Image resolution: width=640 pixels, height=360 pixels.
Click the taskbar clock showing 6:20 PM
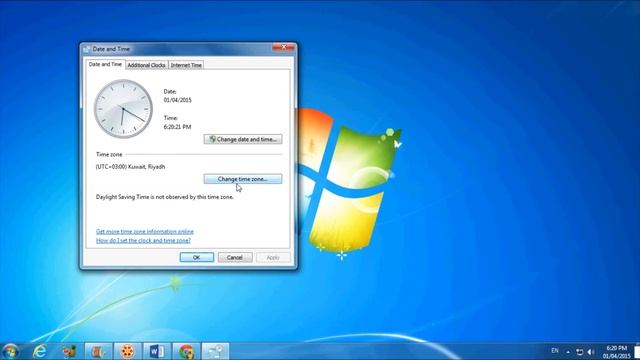(616, 352)
